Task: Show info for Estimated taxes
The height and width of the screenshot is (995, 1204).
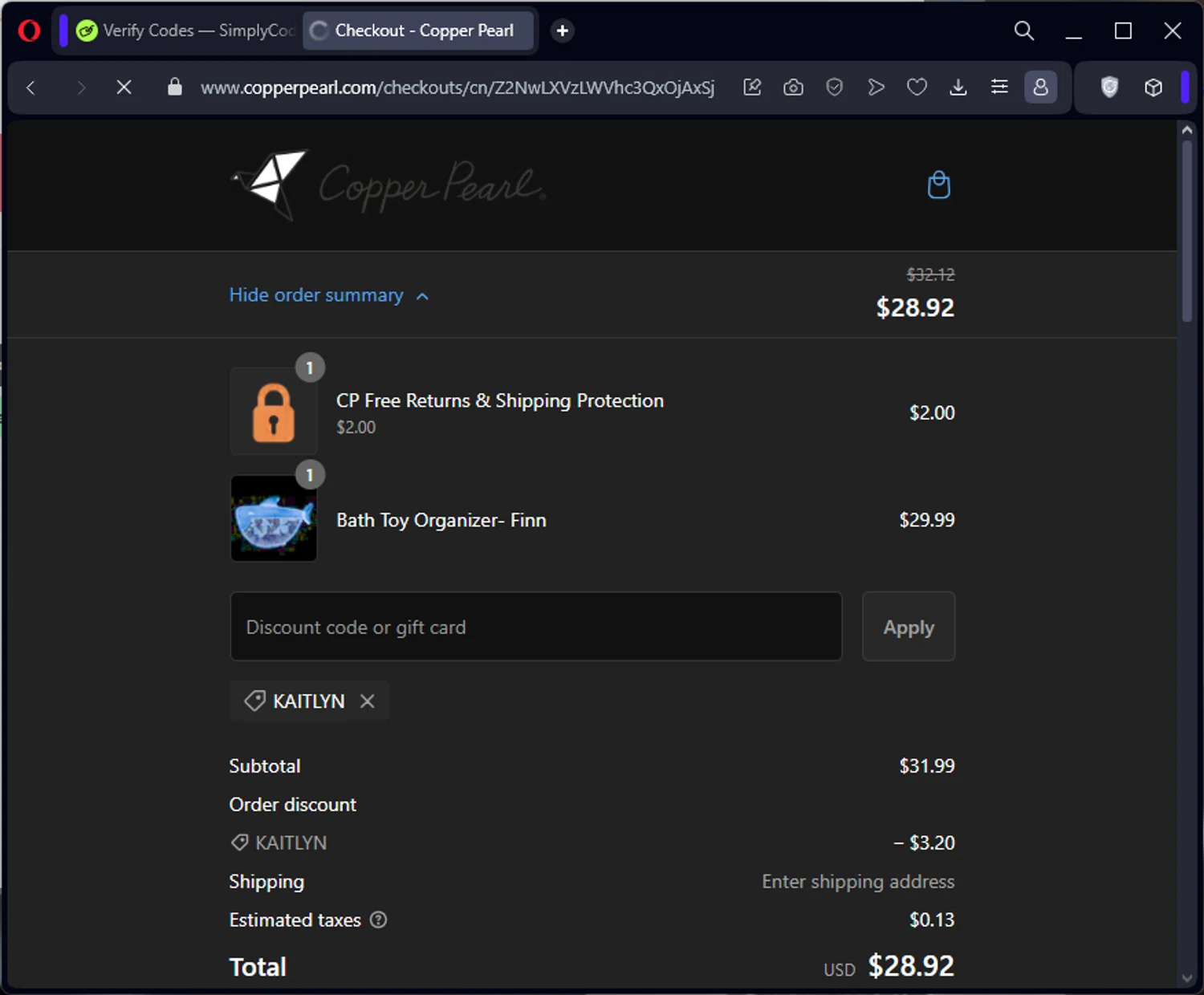Action: click(378, 920)
